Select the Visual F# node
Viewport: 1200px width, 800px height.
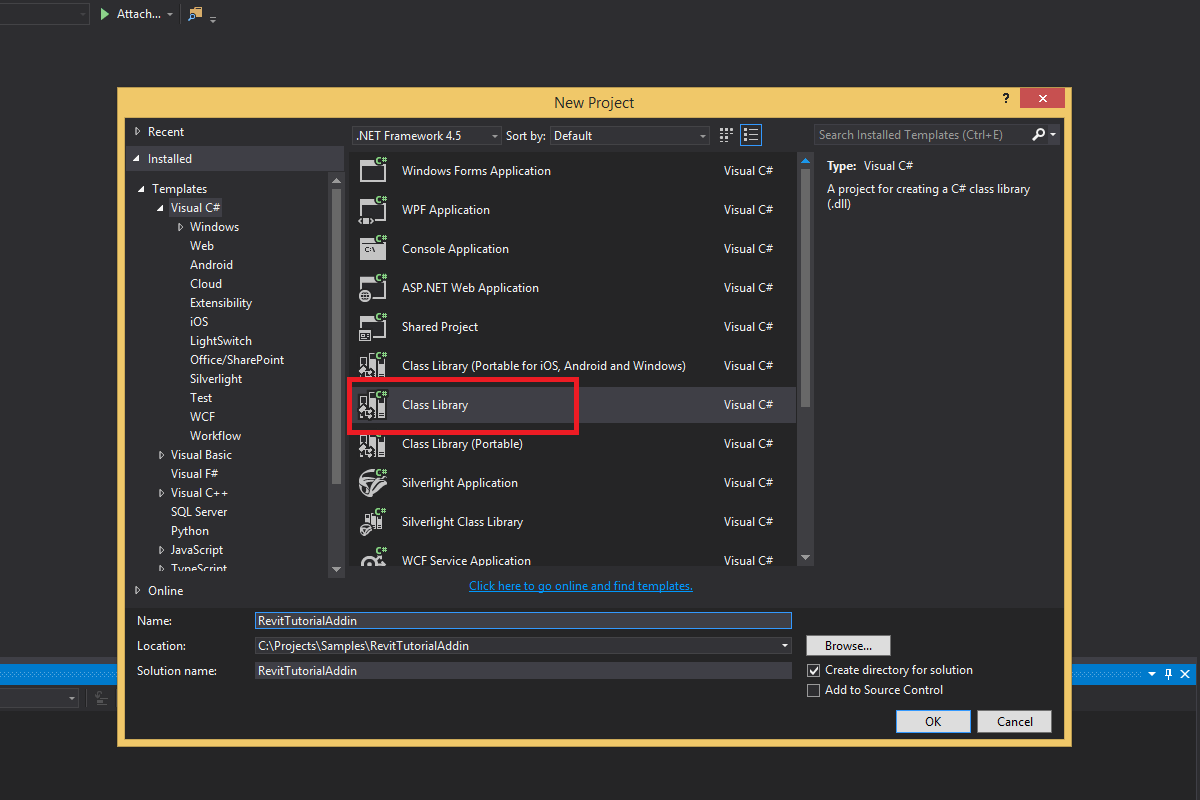click(194, 474)
